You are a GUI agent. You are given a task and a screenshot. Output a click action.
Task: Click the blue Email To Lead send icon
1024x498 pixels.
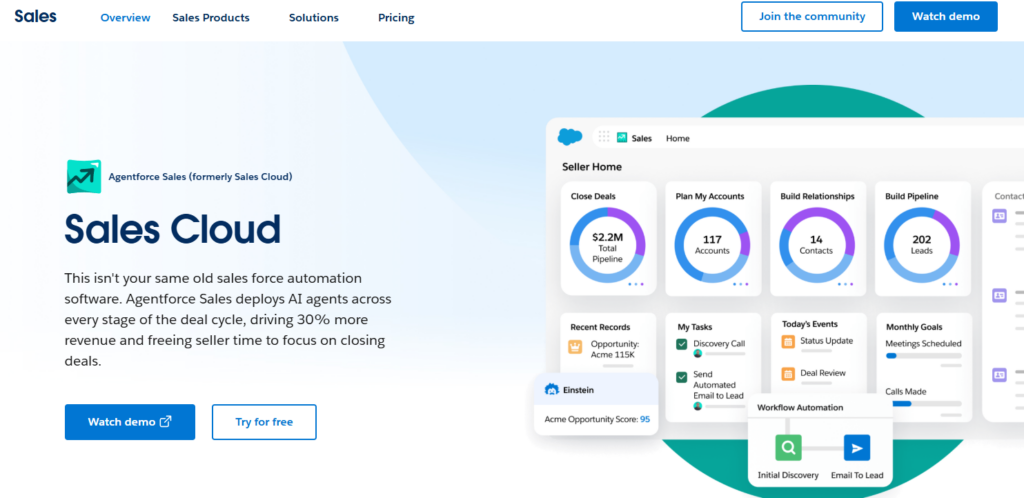tap(857, 448)
